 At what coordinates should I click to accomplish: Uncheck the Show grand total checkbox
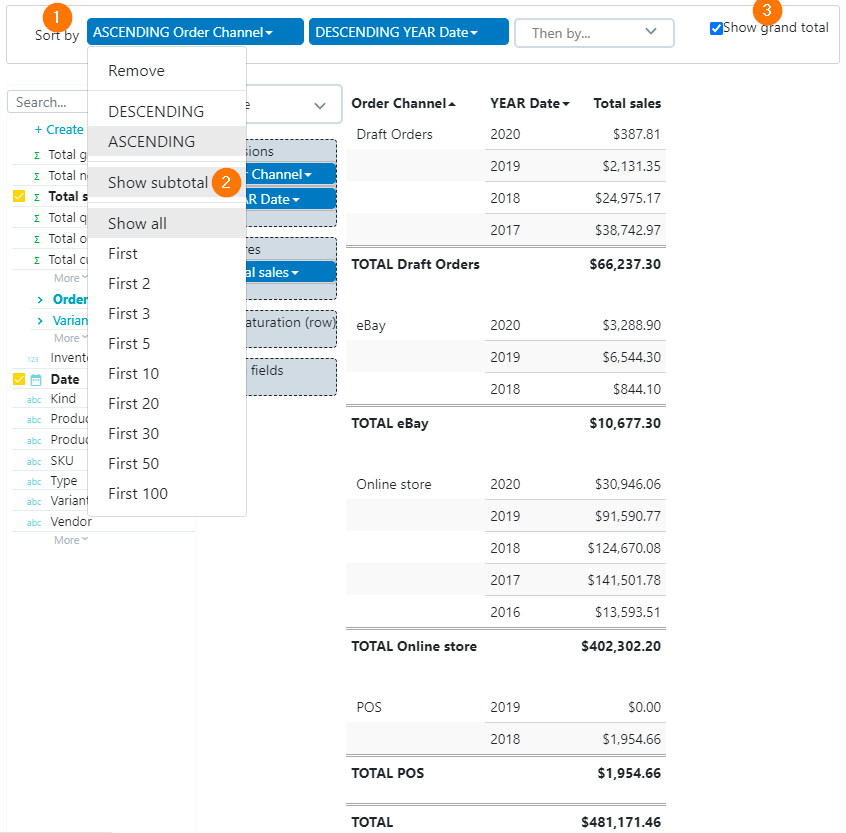(716, 28)
